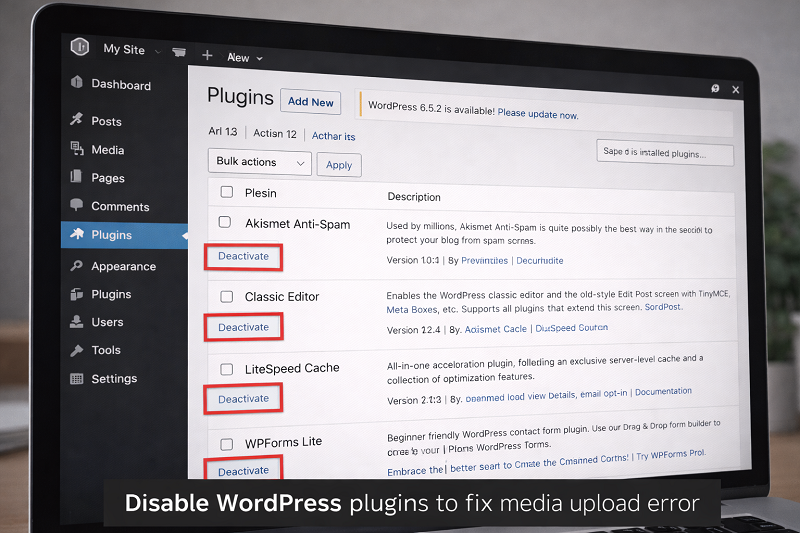Click the 'Please update now' link
This screenshot has height=533, width=800.
pos(538,113)
